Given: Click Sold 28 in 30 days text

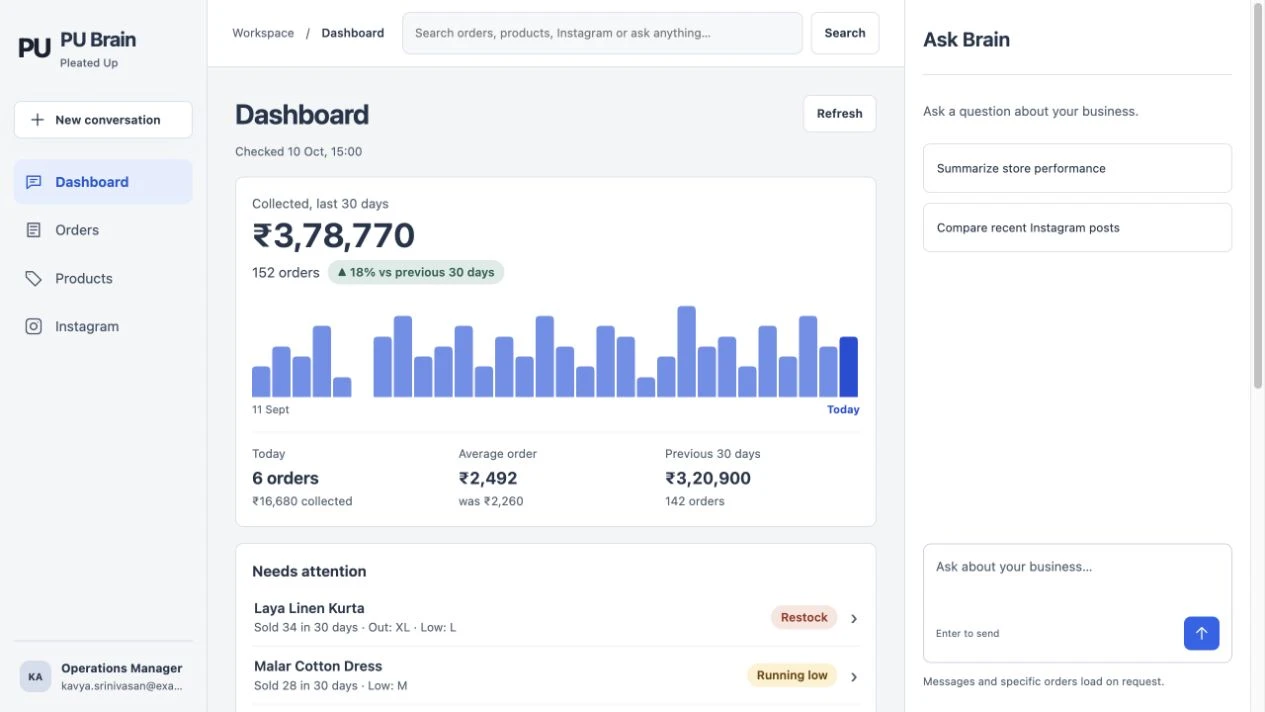Looking at the screenshot, I should click(306, 686).
